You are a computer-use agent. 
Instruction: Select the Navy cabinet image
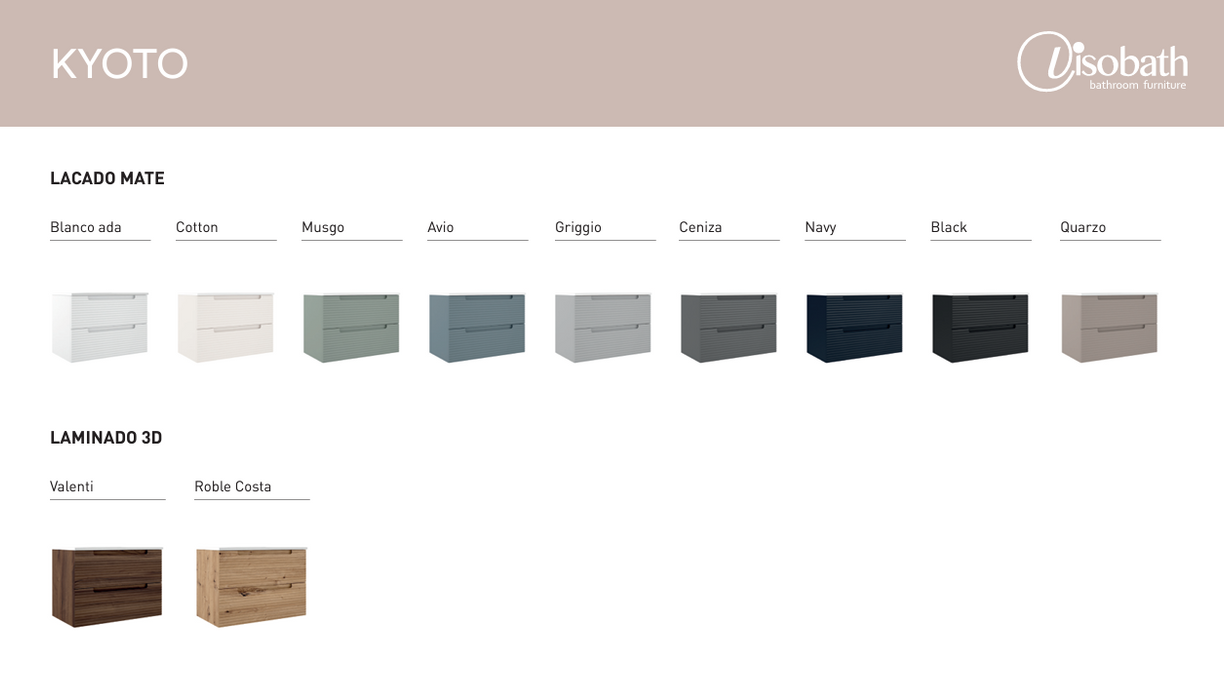pos(854,327)
